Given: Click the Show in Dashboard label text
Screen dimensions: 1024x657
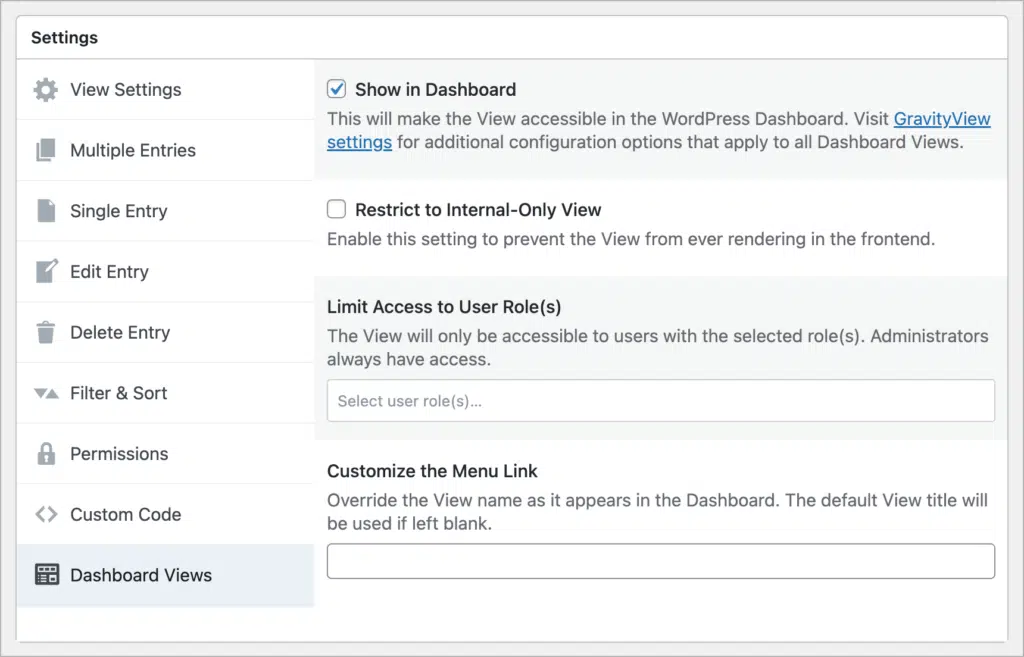Looking at the screenshot, I should click(436, 89).
